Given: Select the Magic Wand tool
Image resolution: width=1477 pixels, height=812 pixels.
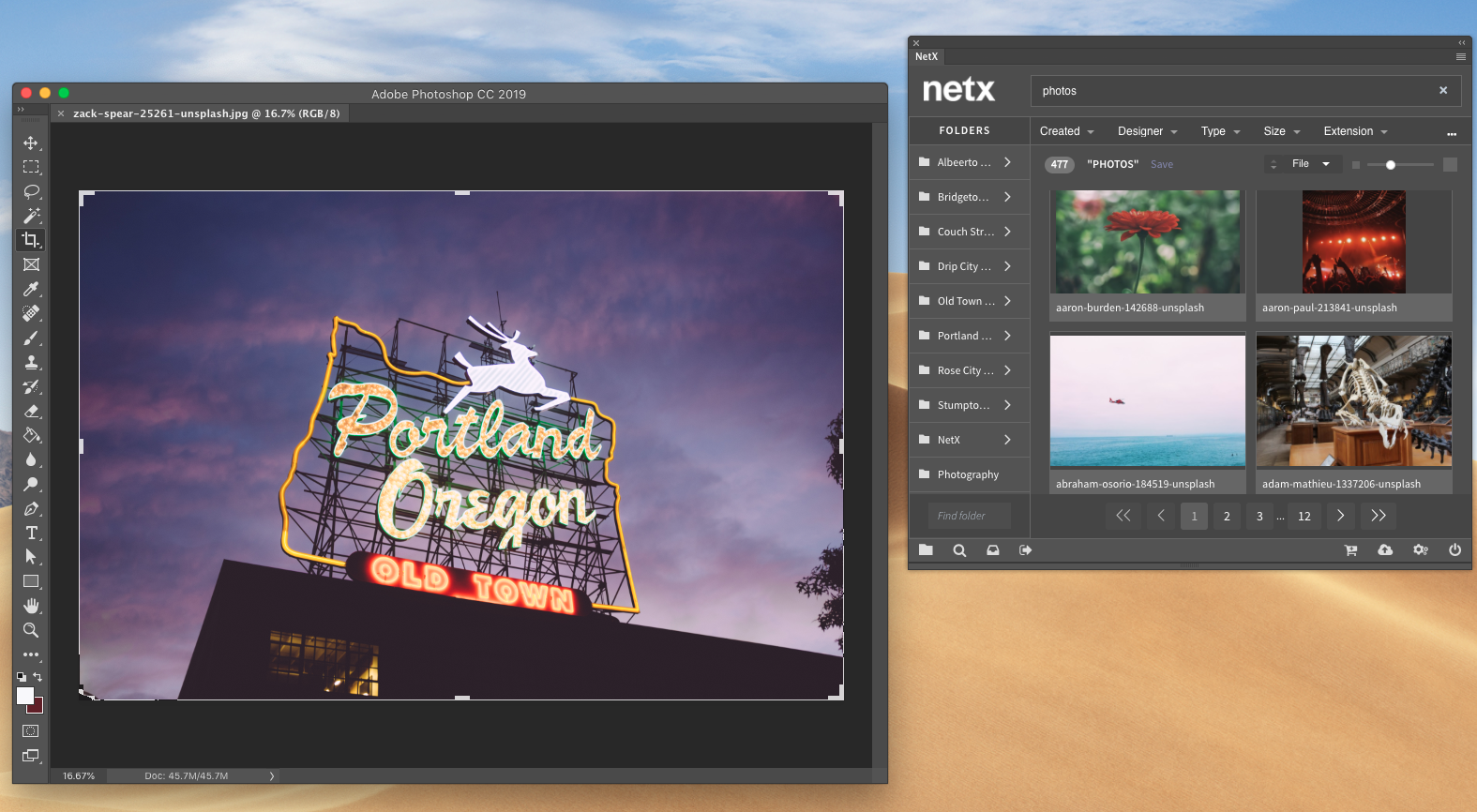Looking at the screenshot, I should (31, 216).
